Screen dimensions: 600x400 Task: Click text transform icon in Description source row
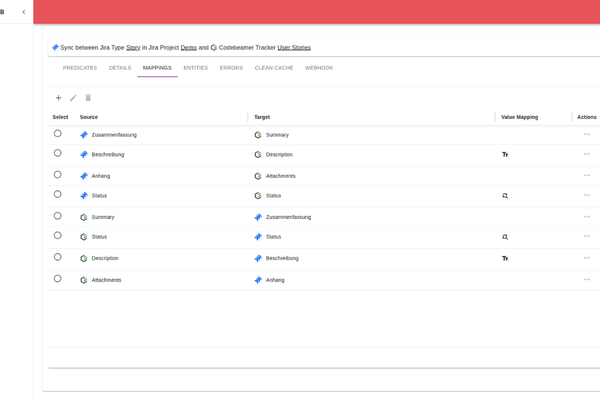[505, 259]
